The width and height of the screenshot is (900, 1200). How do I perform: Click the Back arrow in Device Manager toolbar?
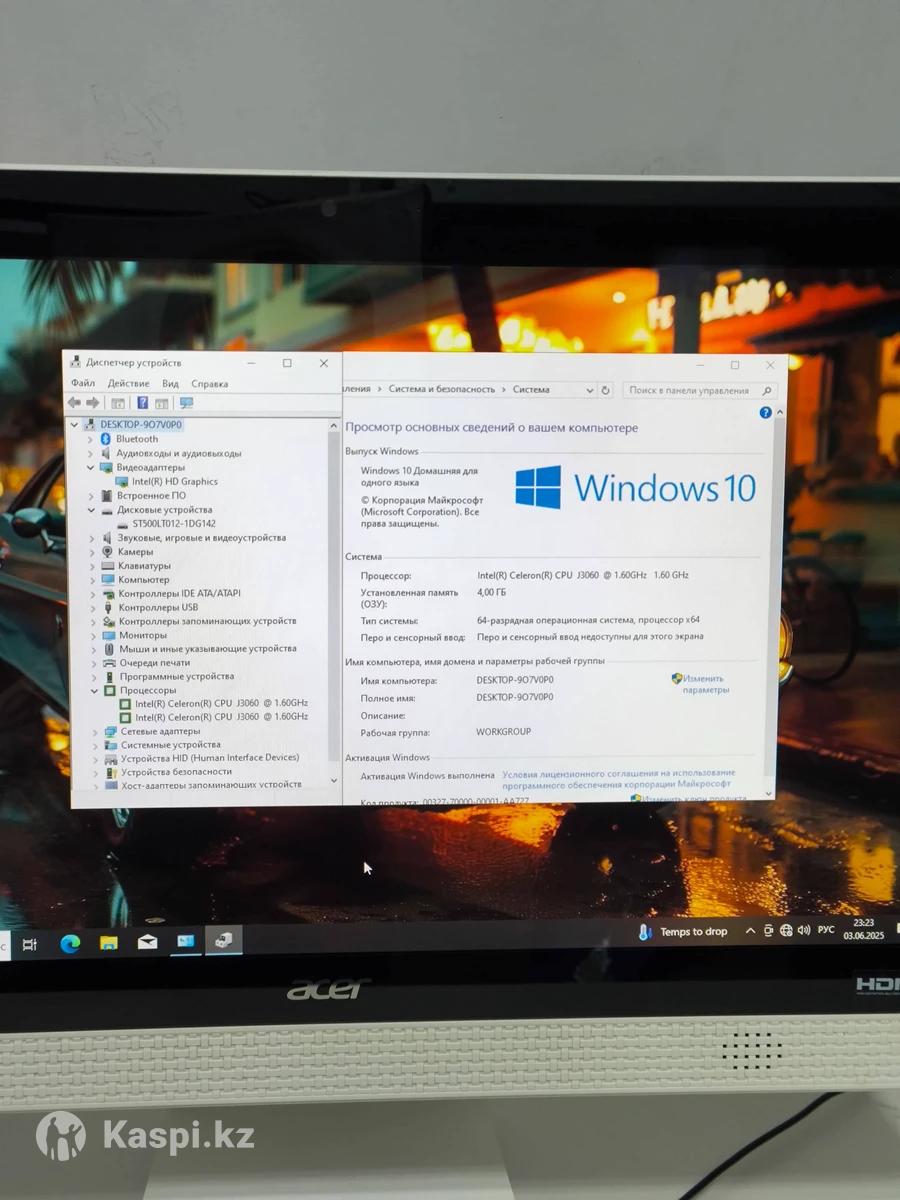point(74,403)
